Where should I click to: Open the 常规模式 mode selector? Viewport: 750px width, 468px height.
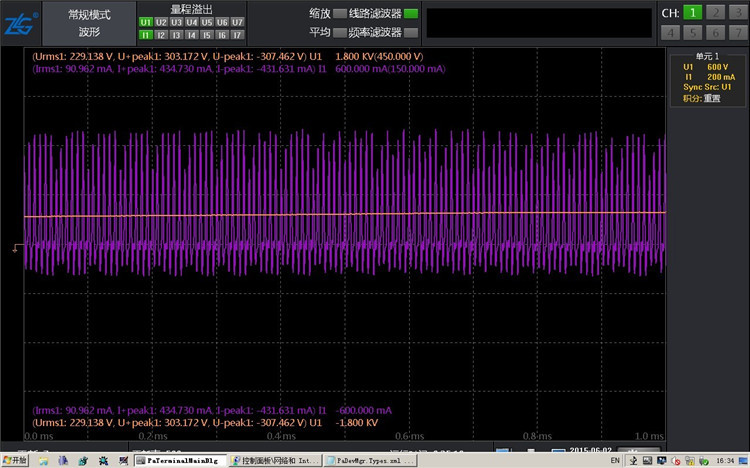click(x=90, y=15)
